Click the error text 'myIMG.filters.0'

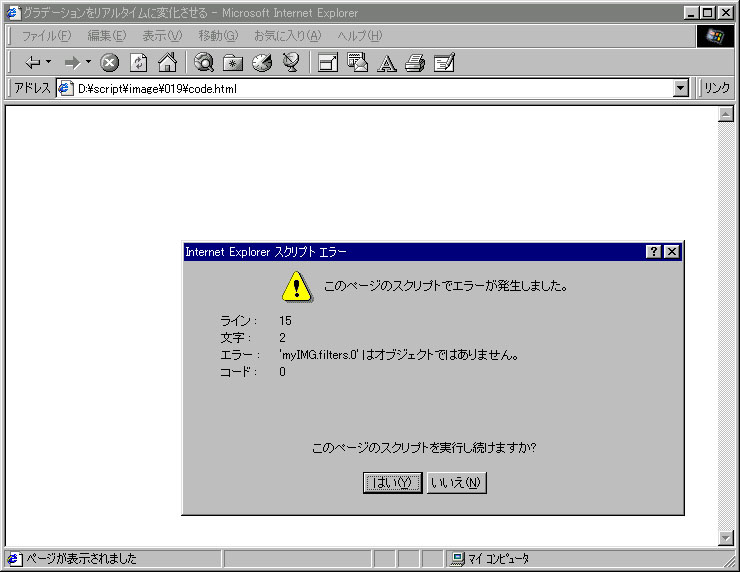point(320,355)
